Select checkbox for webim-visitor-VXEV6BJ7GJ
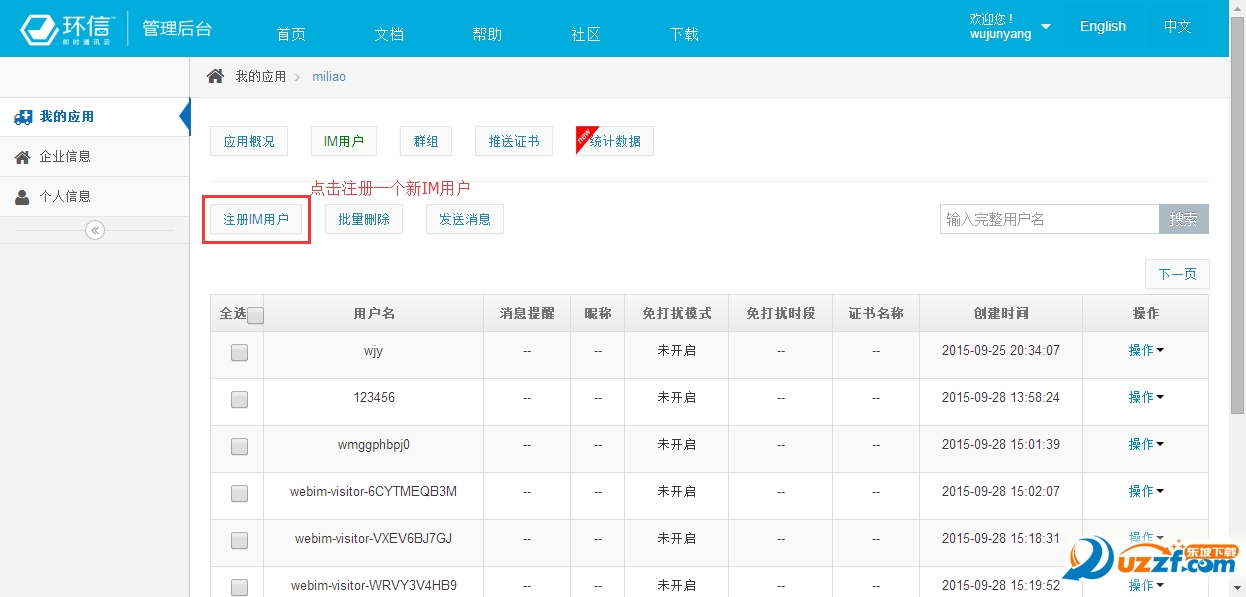Image resolution: width=1246 pixels, height=597 pixels. pyautogui.click(x=239, y=540)
